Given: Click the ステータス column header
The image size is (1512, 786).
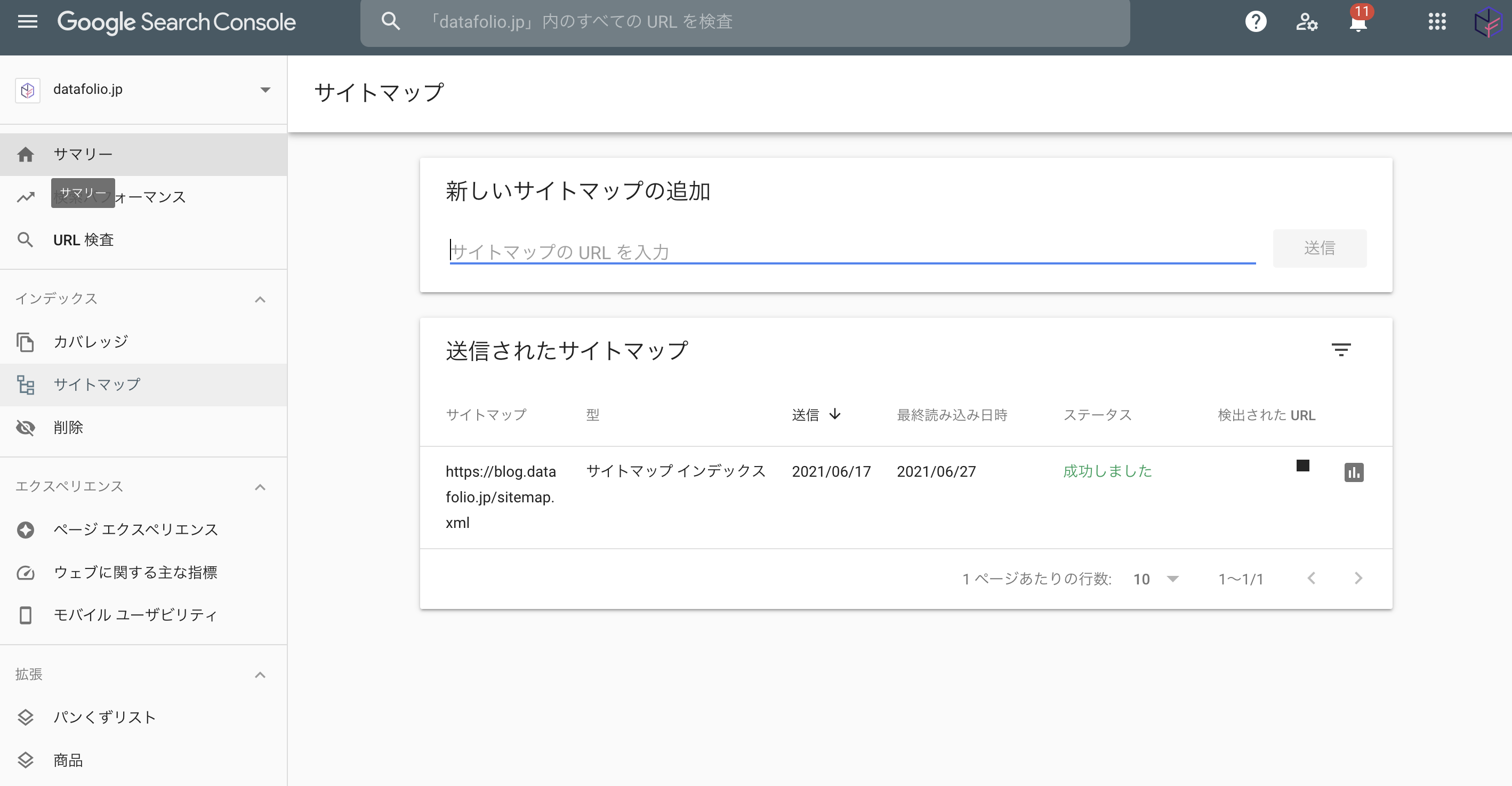Looking at the screenshot, I should pyautogui.click(x=1098, y=415).
